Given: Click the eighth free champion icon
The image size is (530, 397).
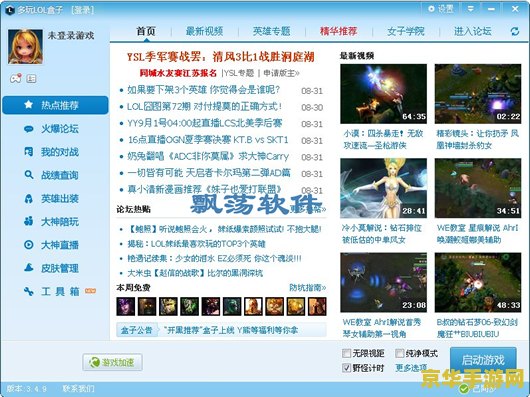Looking at the screenshot, I should tap(274, 306).
